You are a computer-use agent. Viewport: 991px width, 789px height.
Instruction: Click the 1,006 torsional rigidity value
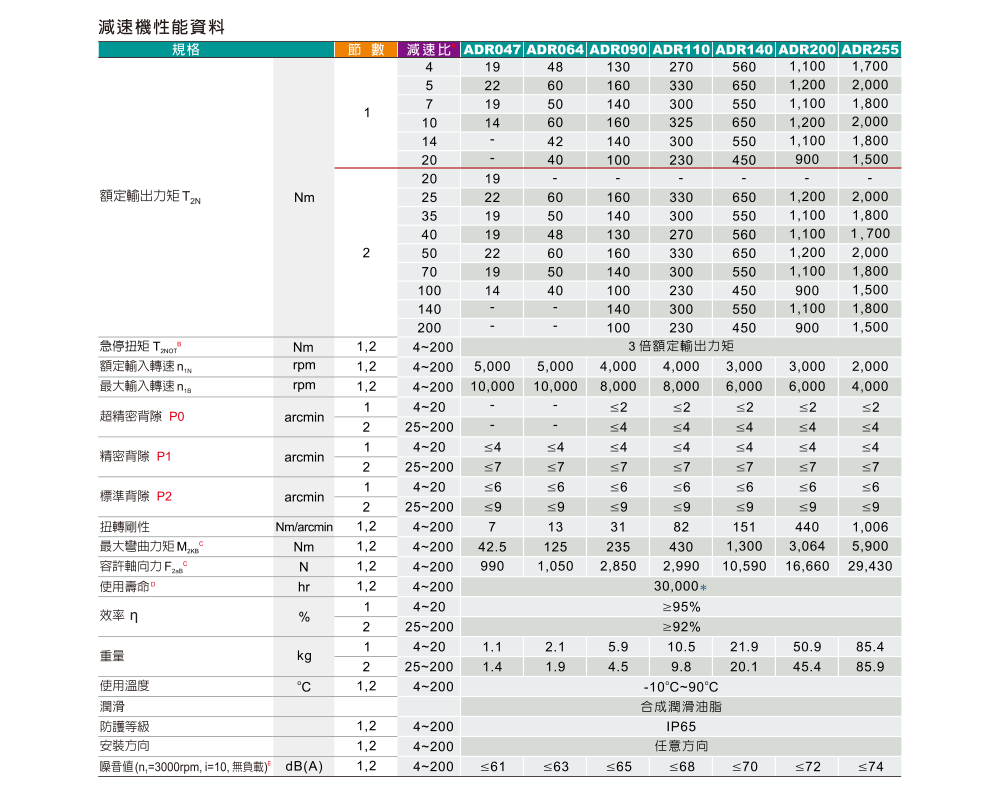(x=870, y=527)
